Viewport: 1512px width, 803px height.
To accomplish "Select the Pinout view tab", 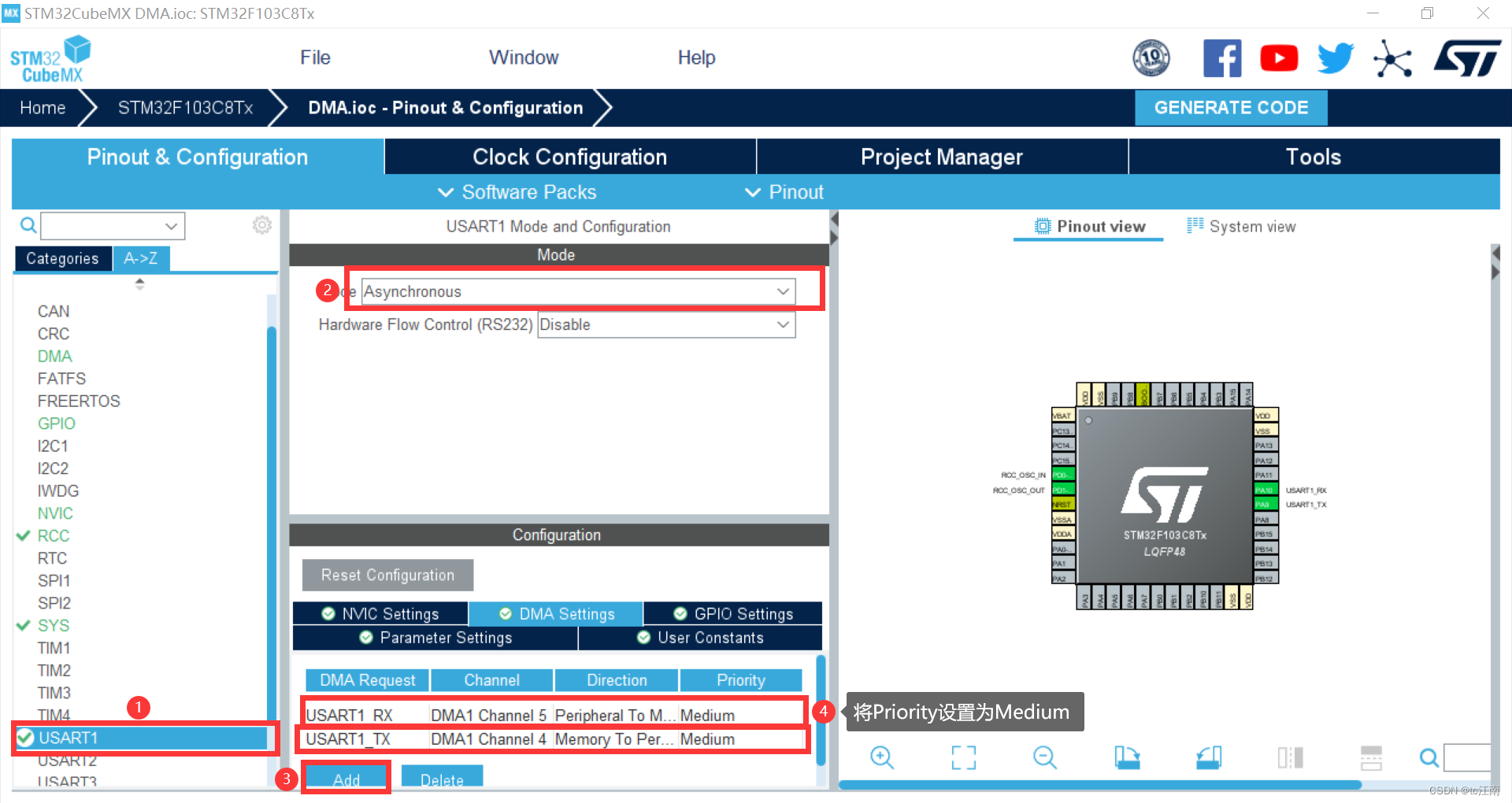I will (x=1089, y=227).
